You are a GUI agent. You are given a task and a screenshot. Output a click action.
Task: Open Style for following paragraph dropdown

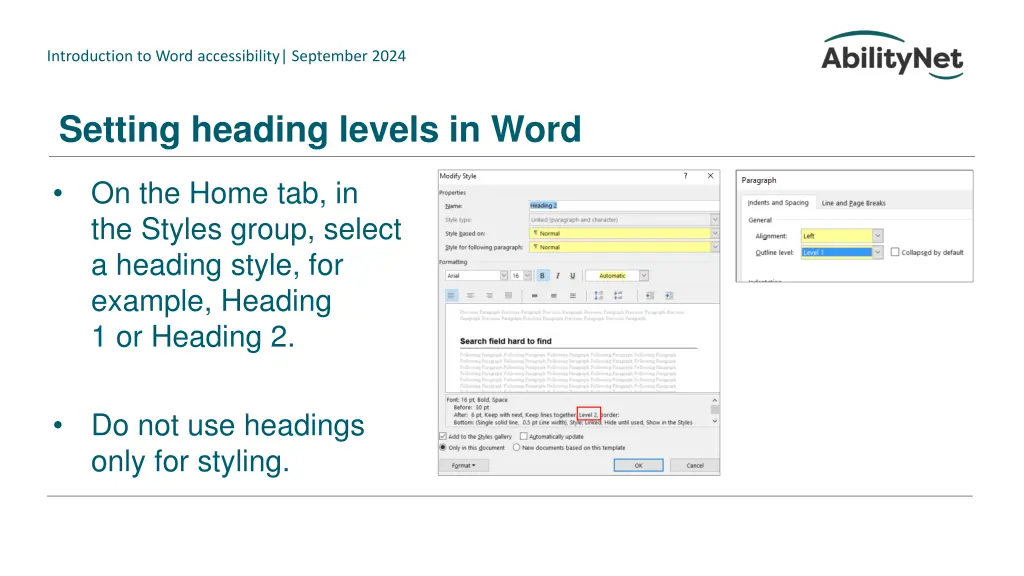click(x=714, y=247)
